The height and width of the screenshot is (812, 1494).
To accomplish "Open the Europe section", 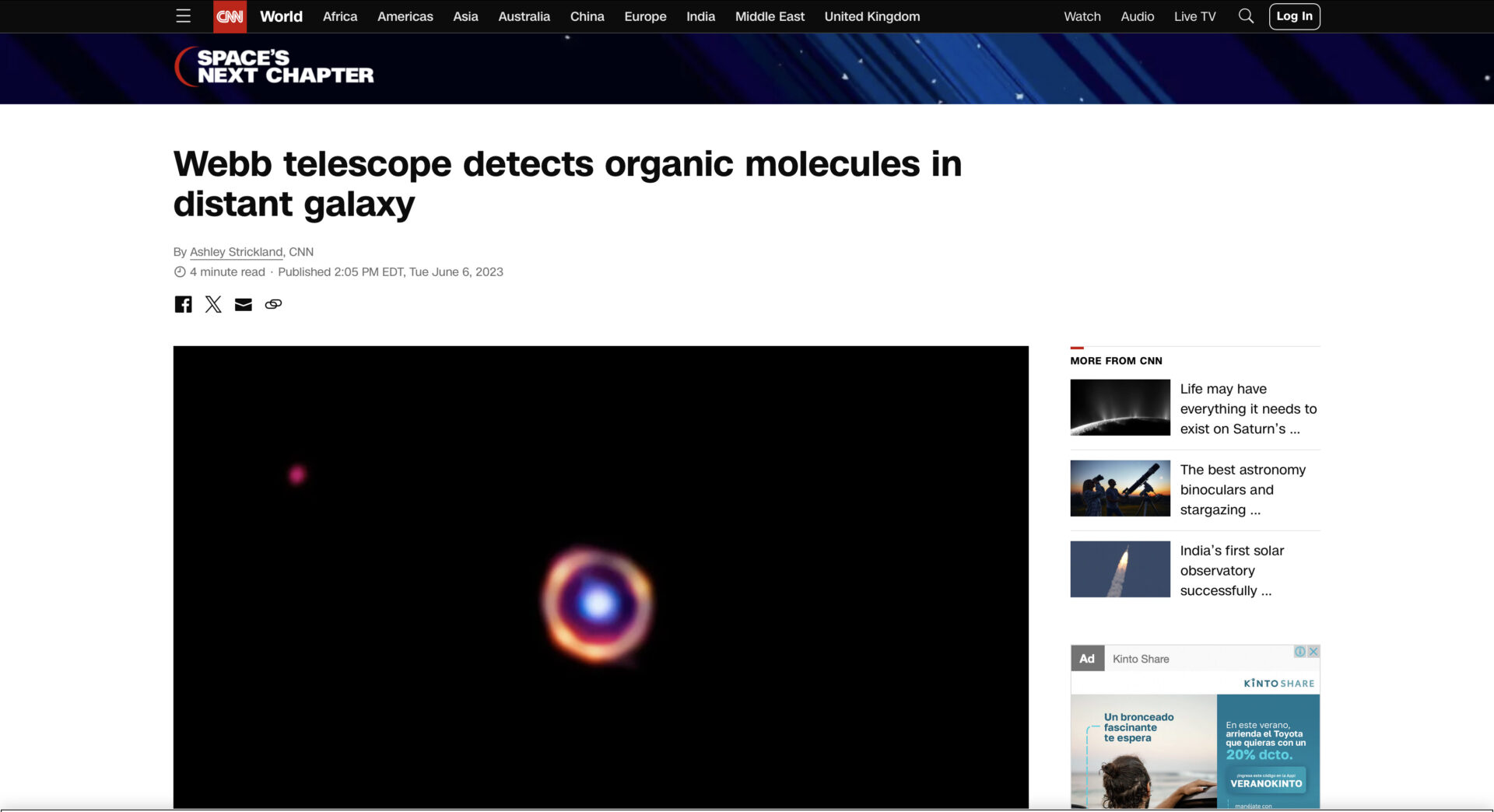I will point(645,16).
